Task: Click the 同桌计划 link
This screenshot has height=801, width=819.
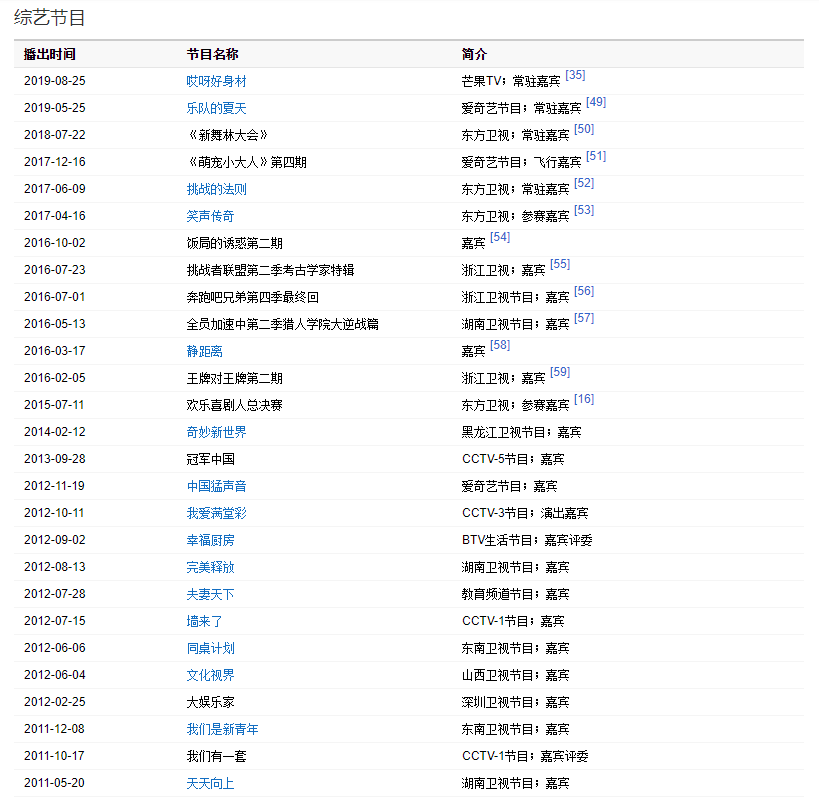Action: click(x=210, y=648)
